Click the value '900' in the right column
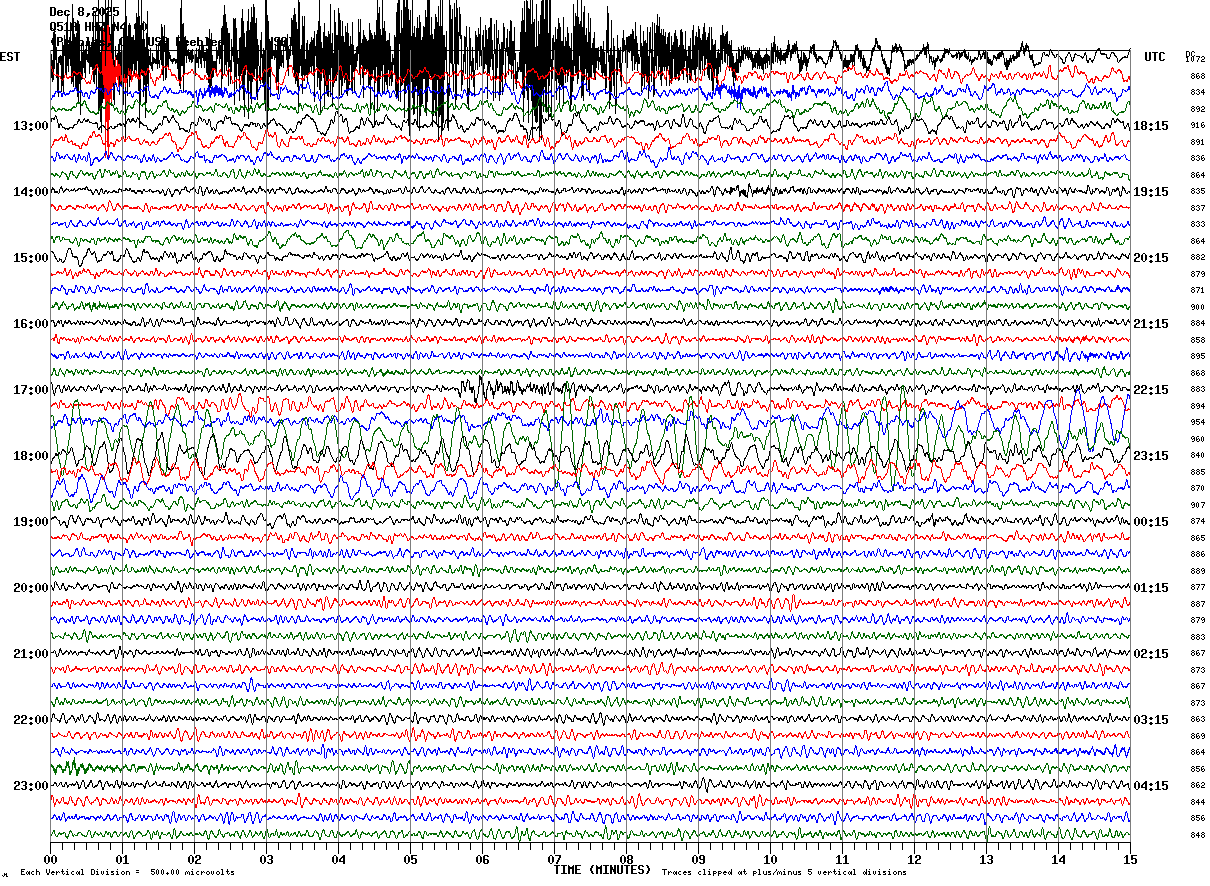The image size is (1210, 886). pyautogui.click(x=1197, y=307)
